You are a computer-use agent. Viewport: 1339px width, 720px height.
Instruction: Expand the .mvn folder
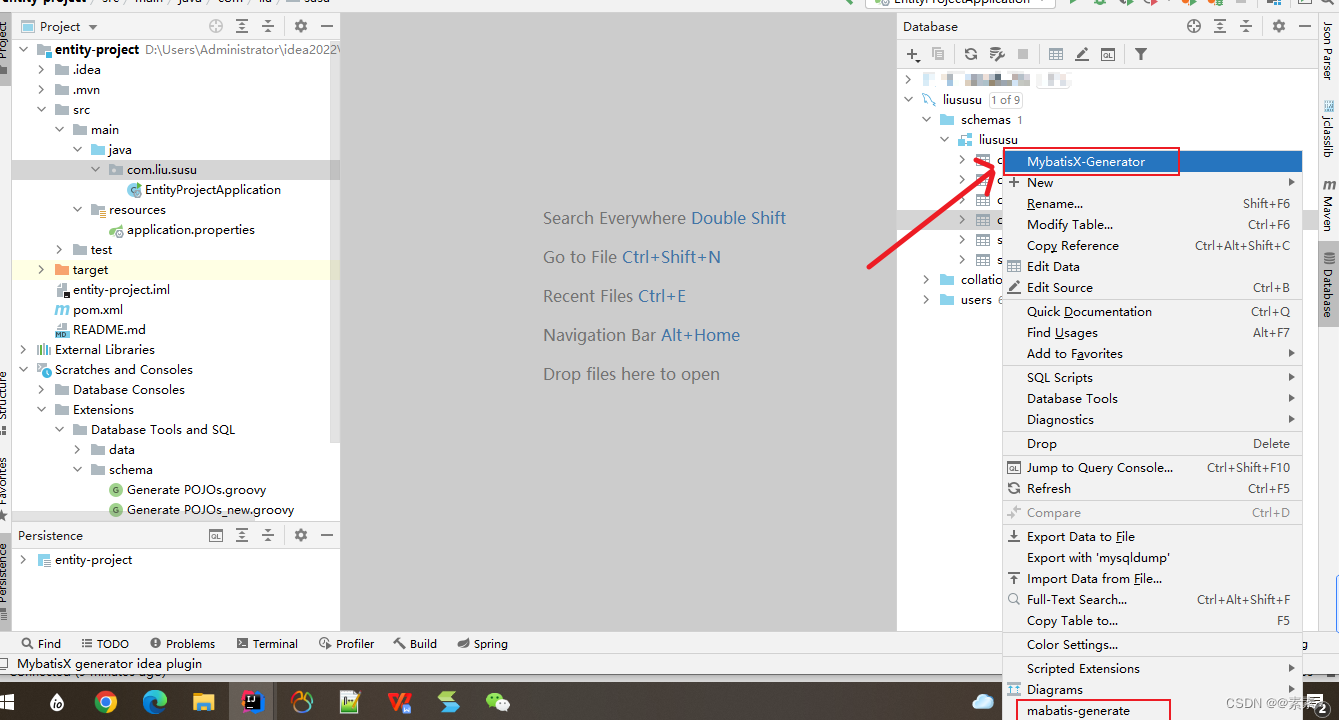pyautogui.click(x=41, y=90)
